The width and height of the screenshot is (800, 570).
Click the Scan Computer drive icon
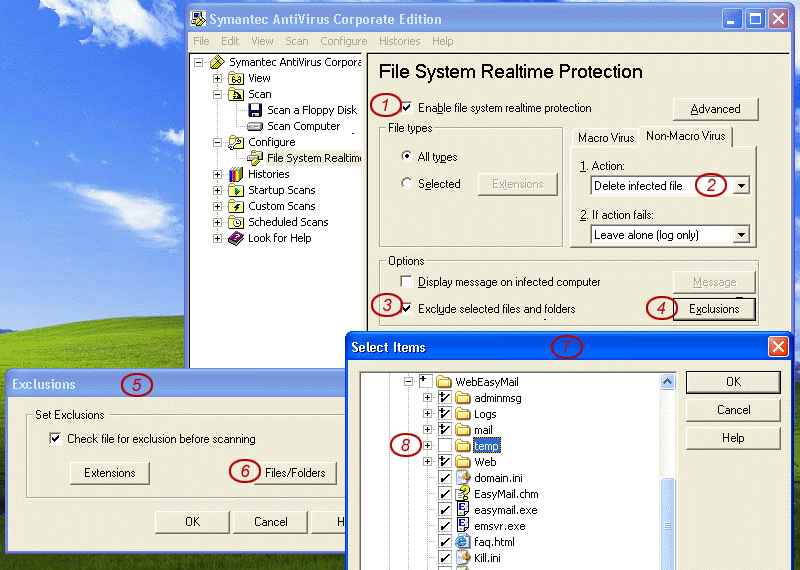coord(255,126)
